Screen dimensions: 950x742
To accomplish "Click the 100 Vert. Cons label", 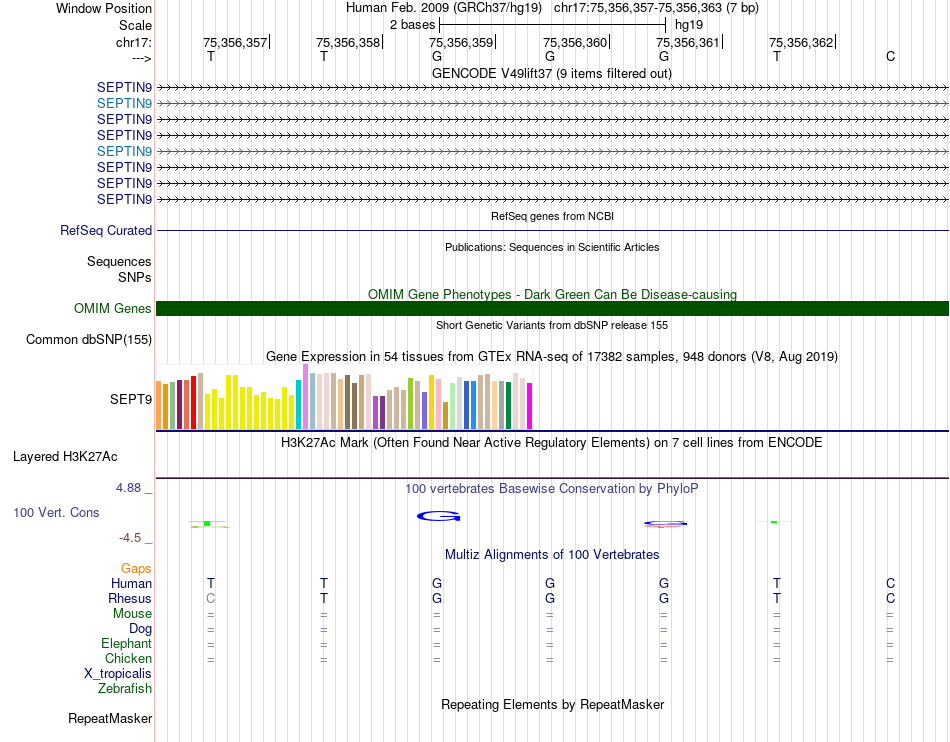I will [56, 512].
